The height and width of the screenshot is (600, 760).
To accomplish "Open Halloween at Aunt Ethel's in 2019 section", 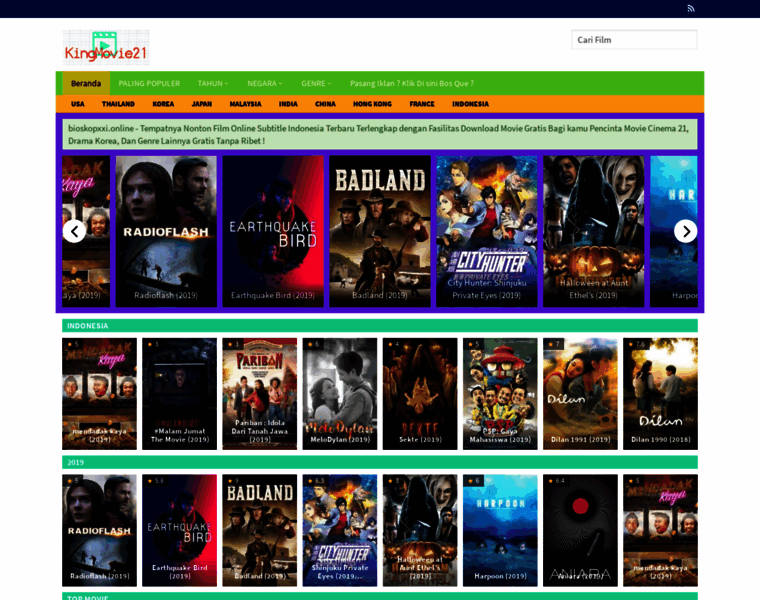I will point(420,530).
